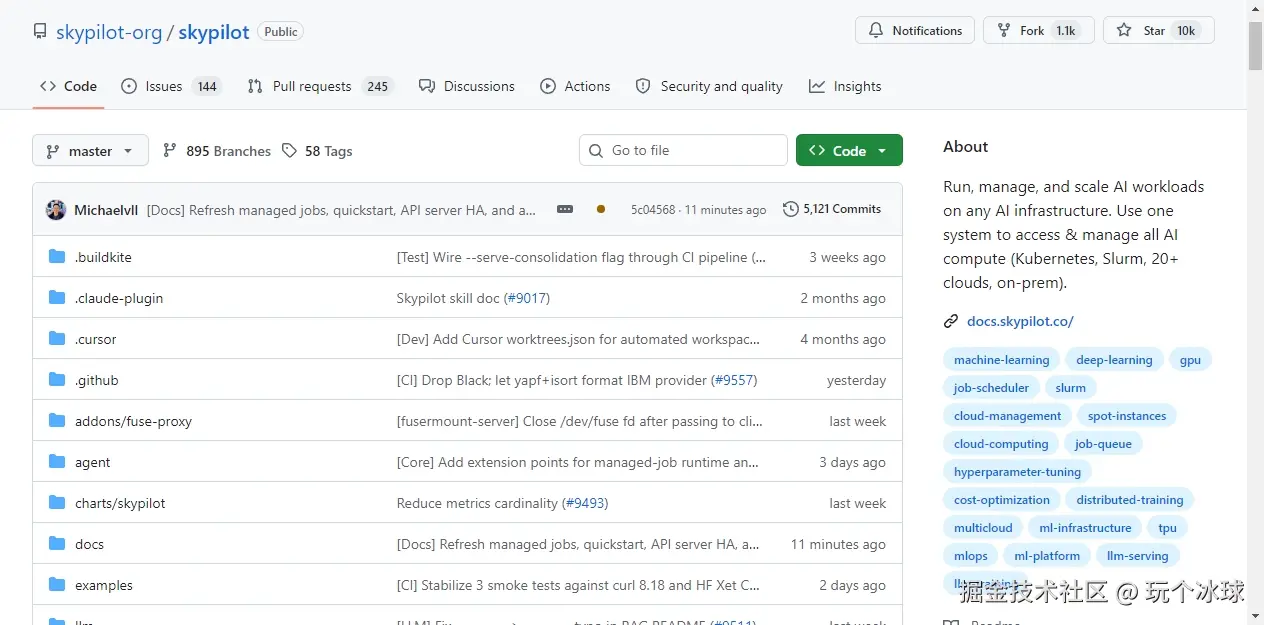This screenshot has width=1264, height=625.
Task: Select the llm-serving topic tag
Action: pyautogui.click(x=1137, y=556)
